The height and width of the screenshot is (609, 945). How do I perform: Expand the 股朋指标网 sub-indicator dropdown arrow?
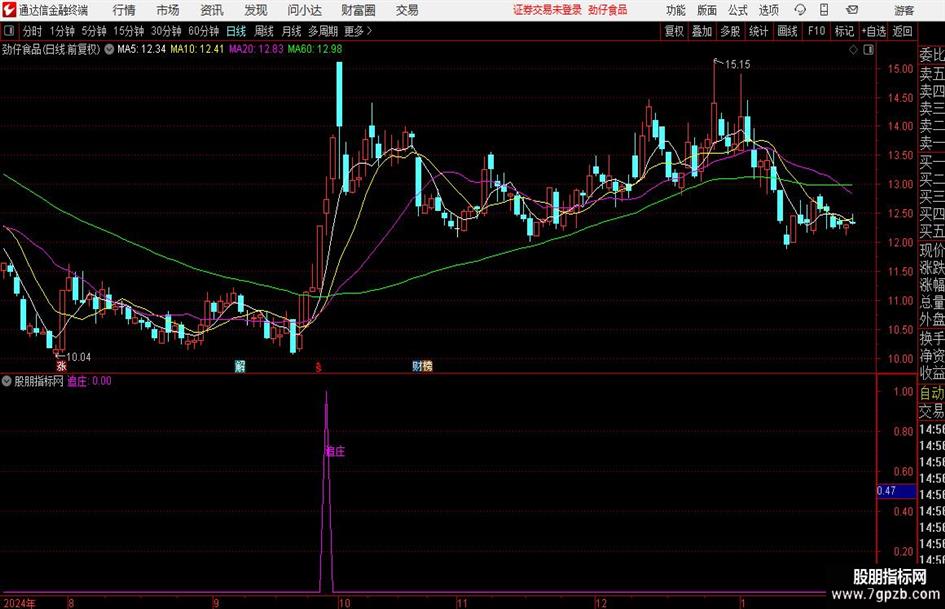(7, 381)
